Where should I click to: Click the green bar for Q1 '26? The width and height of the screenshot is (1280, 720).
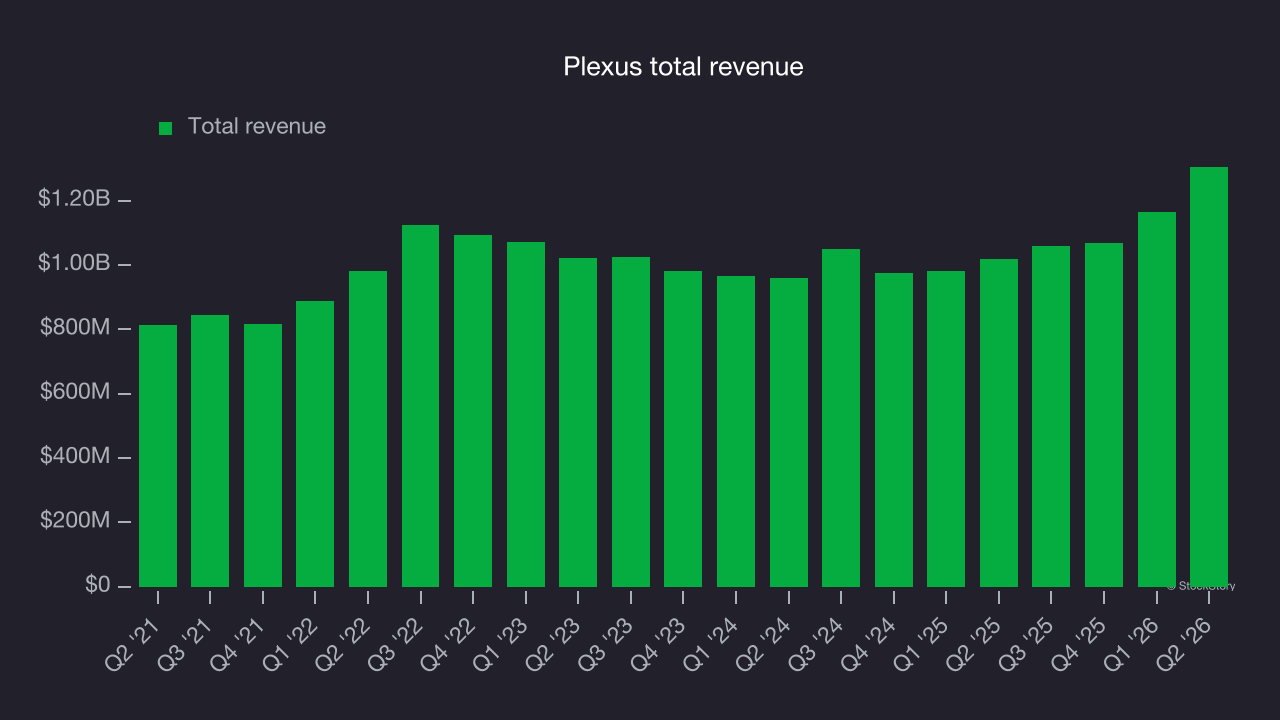1157,400
